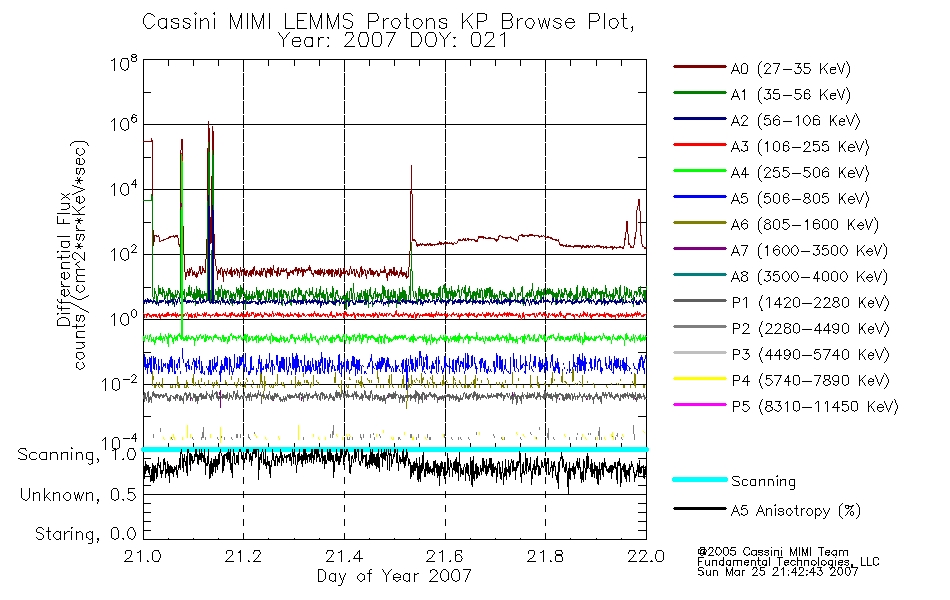Click the P4 (5740-7890 KeV) yellow legend line
This screenshot has height=600, width=950.
tap(700, 379)
